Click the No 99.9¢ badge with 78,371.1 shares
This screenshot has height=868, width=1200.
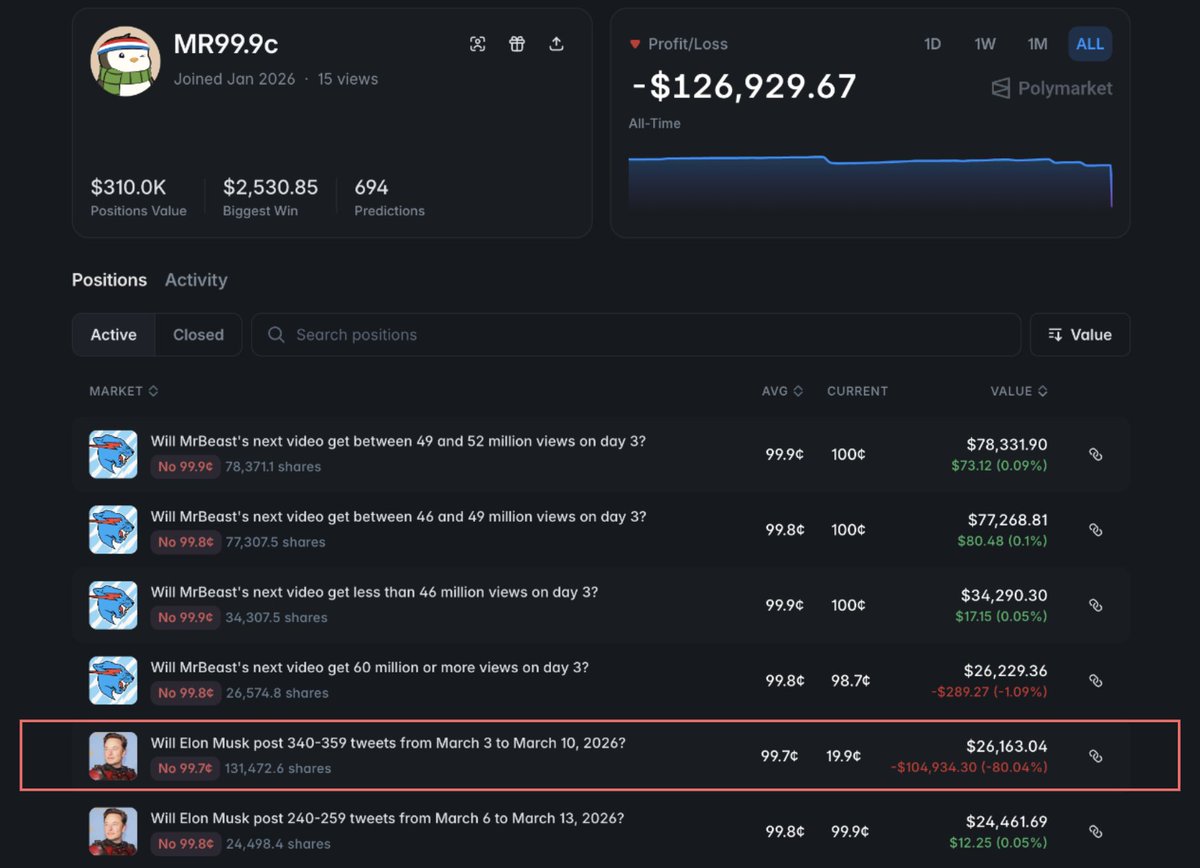(x=185, y=466)
